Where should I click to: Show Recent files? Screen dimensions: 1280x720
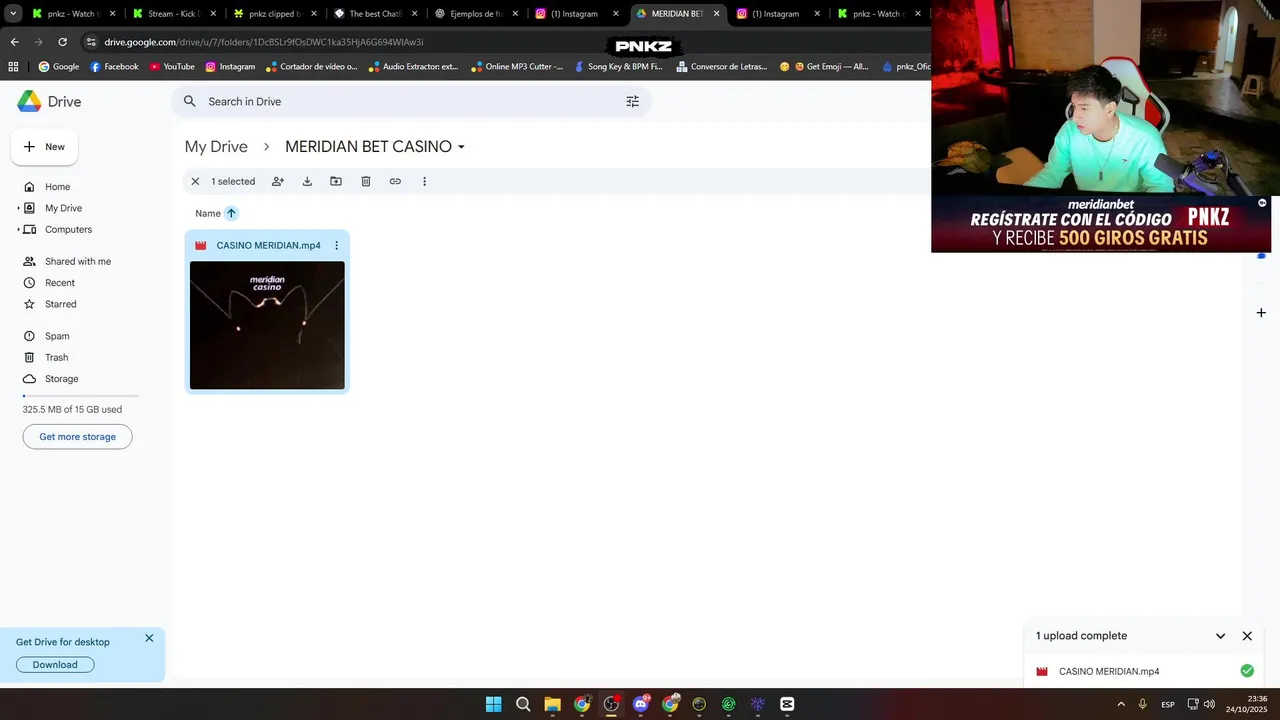coord(60,283)
